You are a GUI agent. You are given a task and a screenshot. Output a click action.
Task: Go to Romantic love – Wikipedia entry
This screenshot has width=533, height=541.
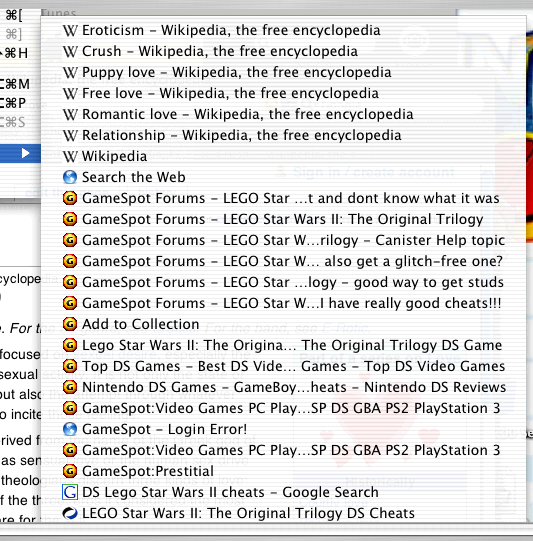coord(284,115)
